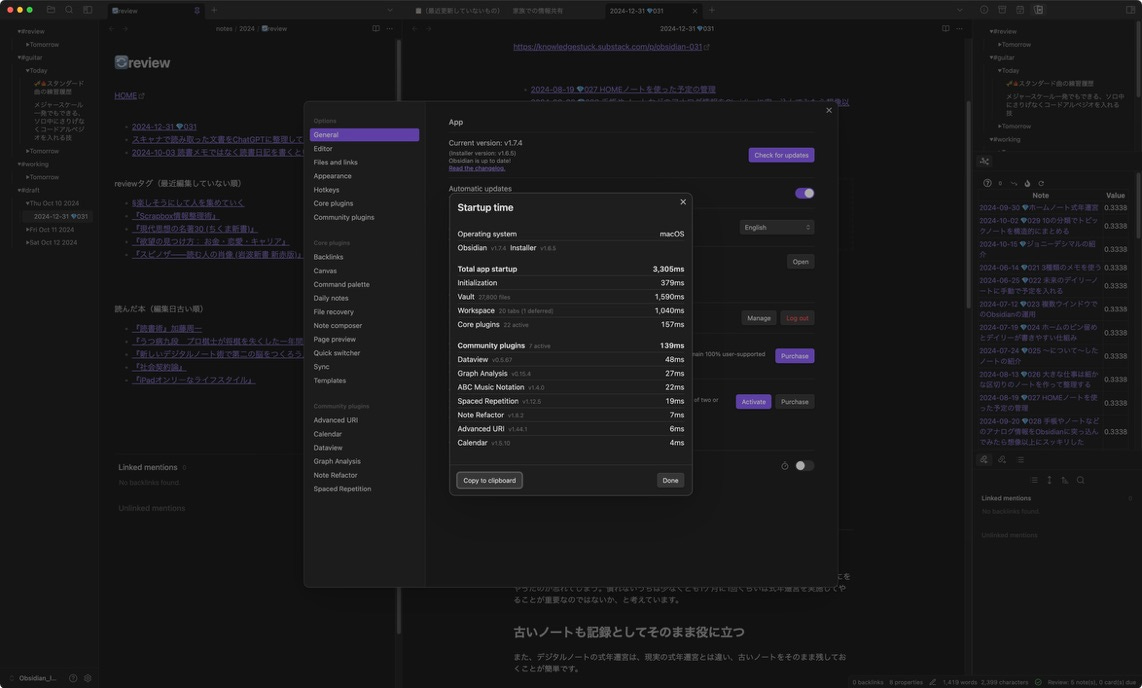Open the HOME link in review note
The image size is (1142, 688).
click(x=125, y=95)
